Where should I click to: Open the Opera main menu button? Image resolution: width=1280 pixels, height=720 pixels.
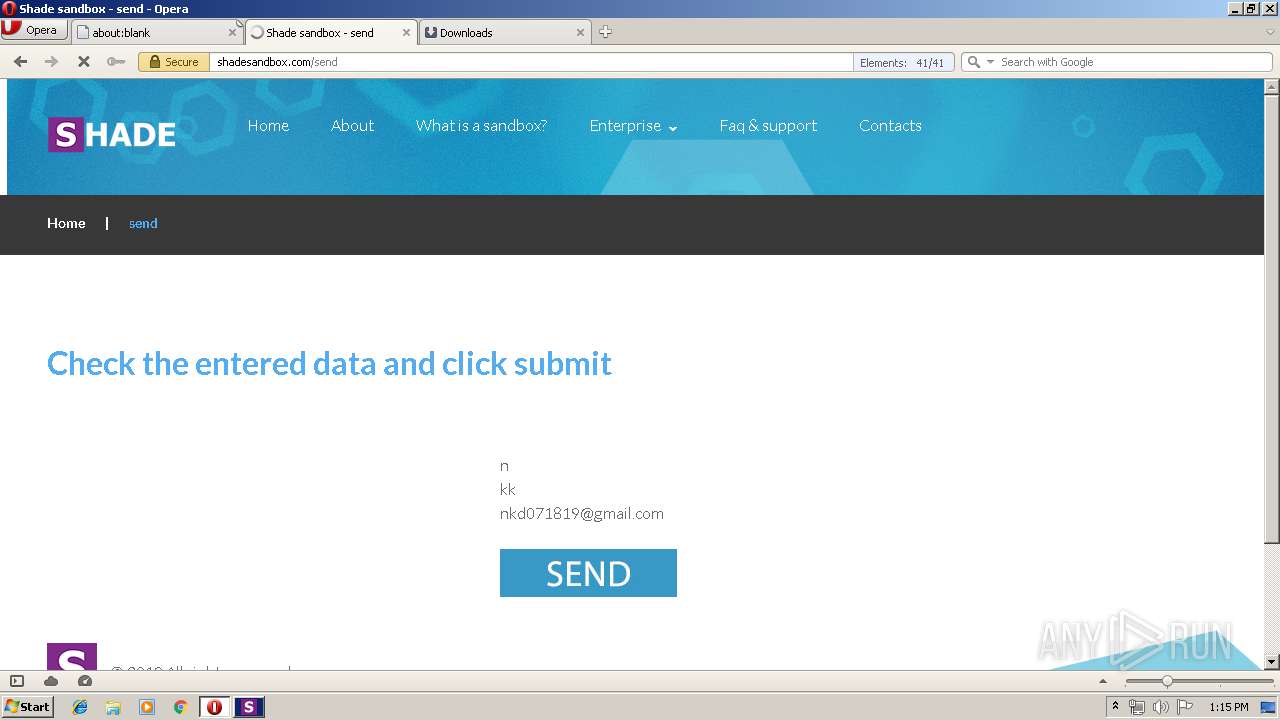[34, 30]
